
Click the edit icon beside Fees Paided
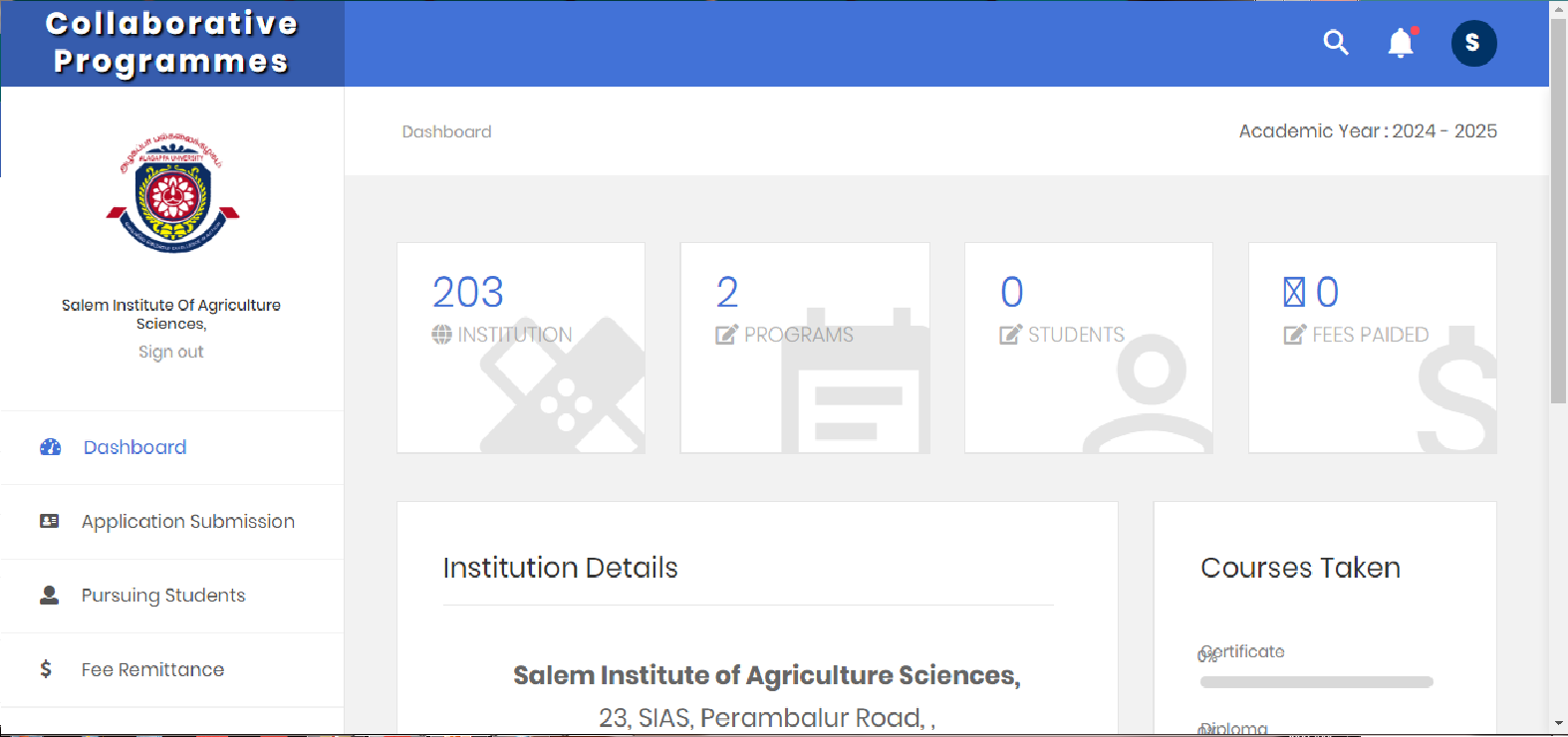point(1294,335)
